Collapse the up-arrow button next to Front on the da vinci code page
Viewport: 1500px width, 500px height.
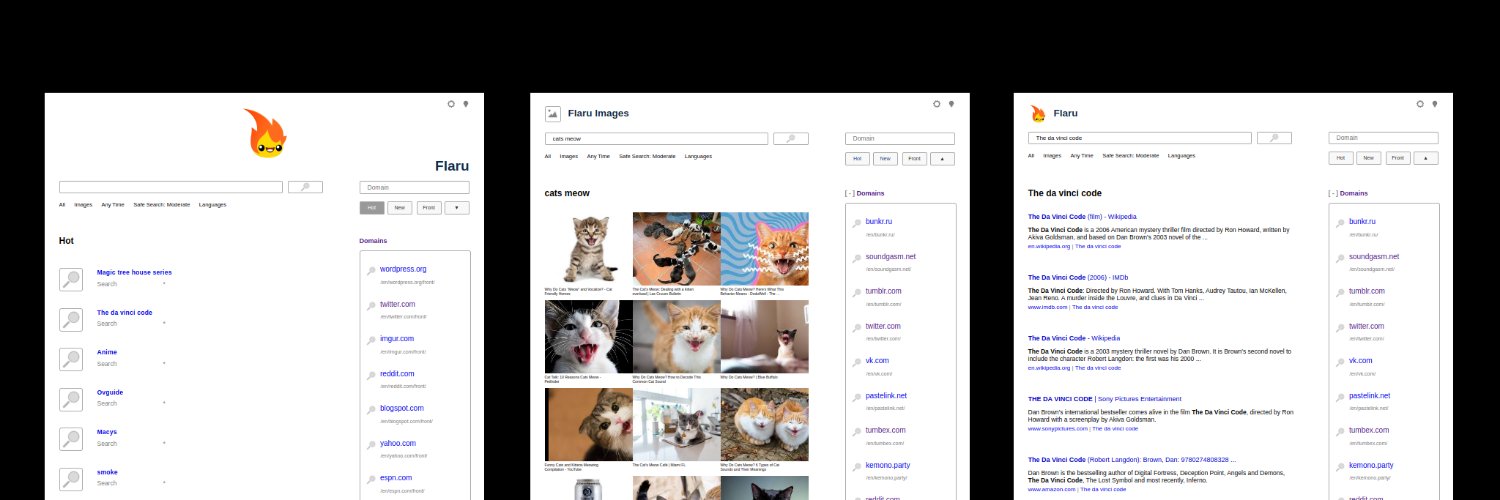[x=1426, y=158]
